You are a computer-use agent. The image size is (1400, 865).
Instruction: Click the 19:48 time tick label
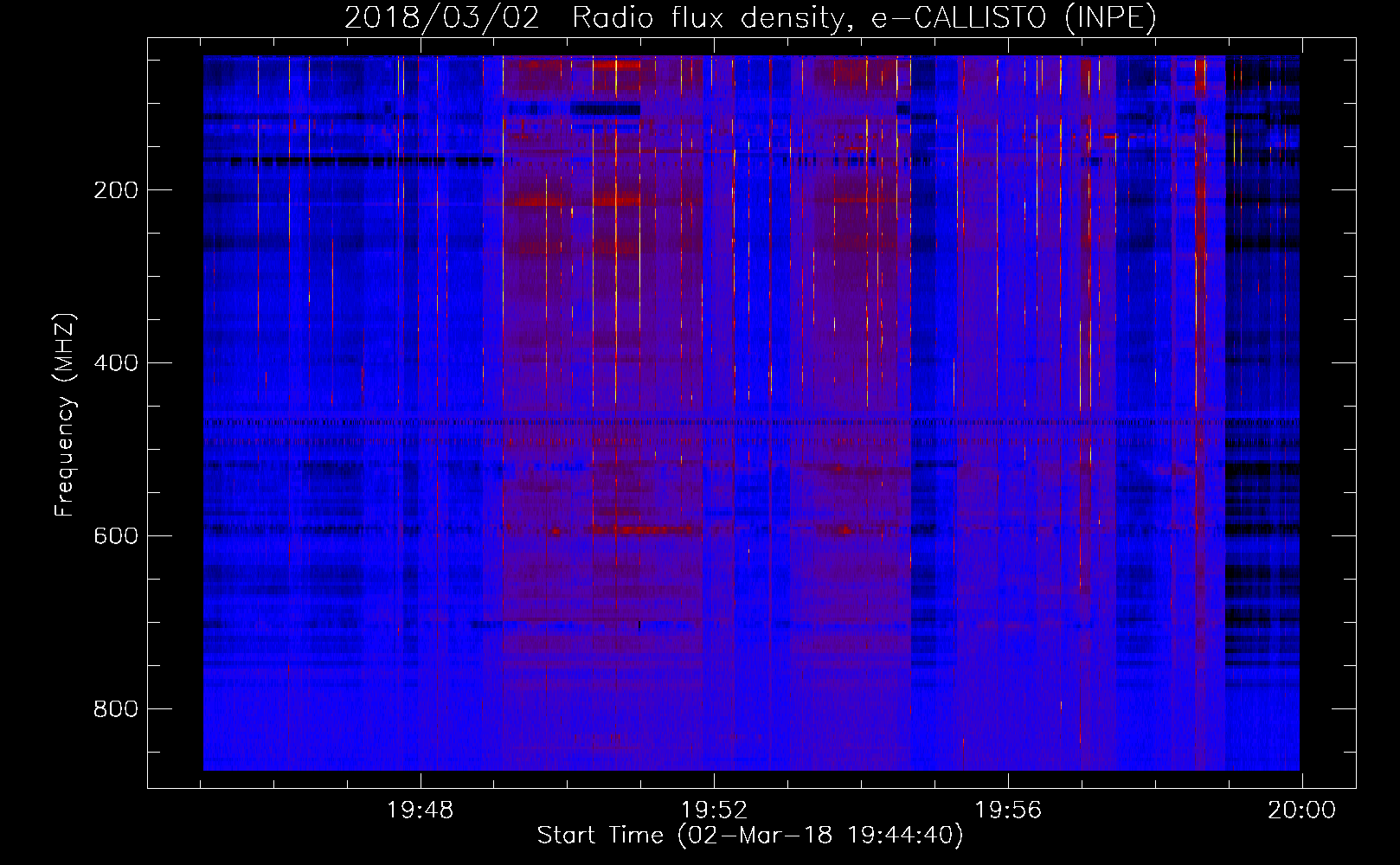tap(420, 811)
